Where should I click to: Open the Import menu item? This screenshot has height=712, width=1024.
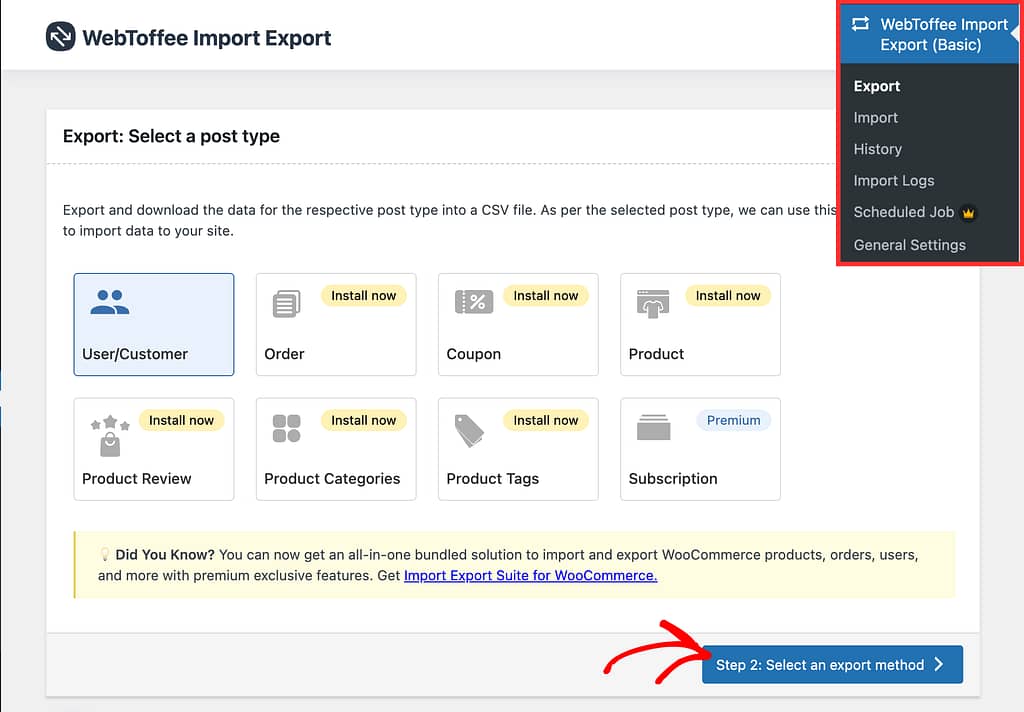point(875,118)
